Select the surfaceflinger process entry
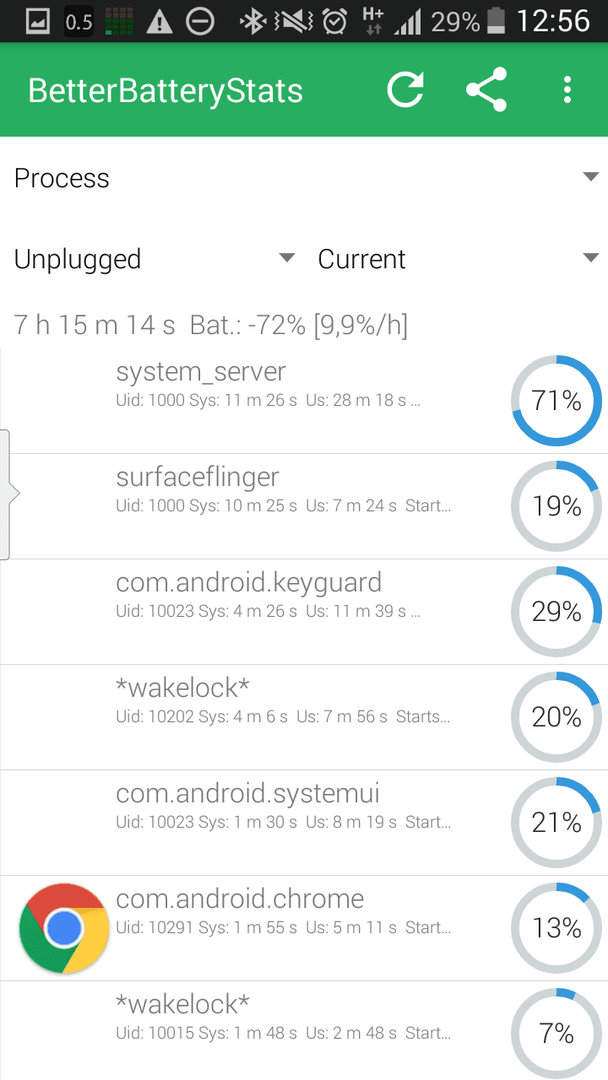The image size is (608, 1080). 304,506
